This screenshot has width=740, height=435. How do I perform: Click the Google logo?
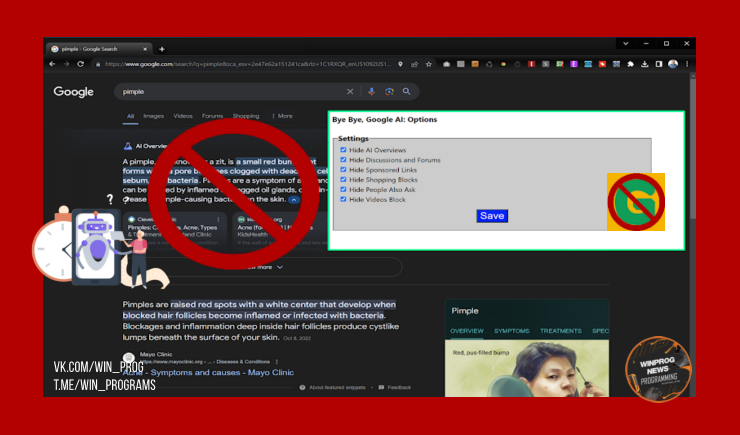(x=74, y=92)
